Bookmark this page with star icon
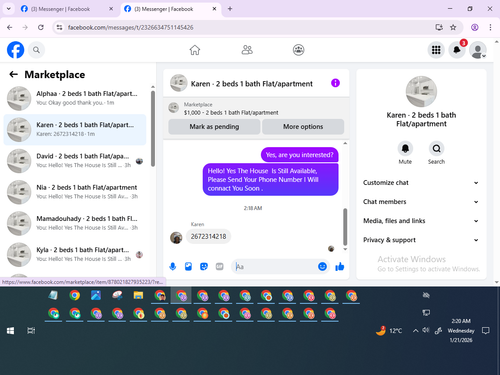 pyautogui.click(x=453, y=27)
